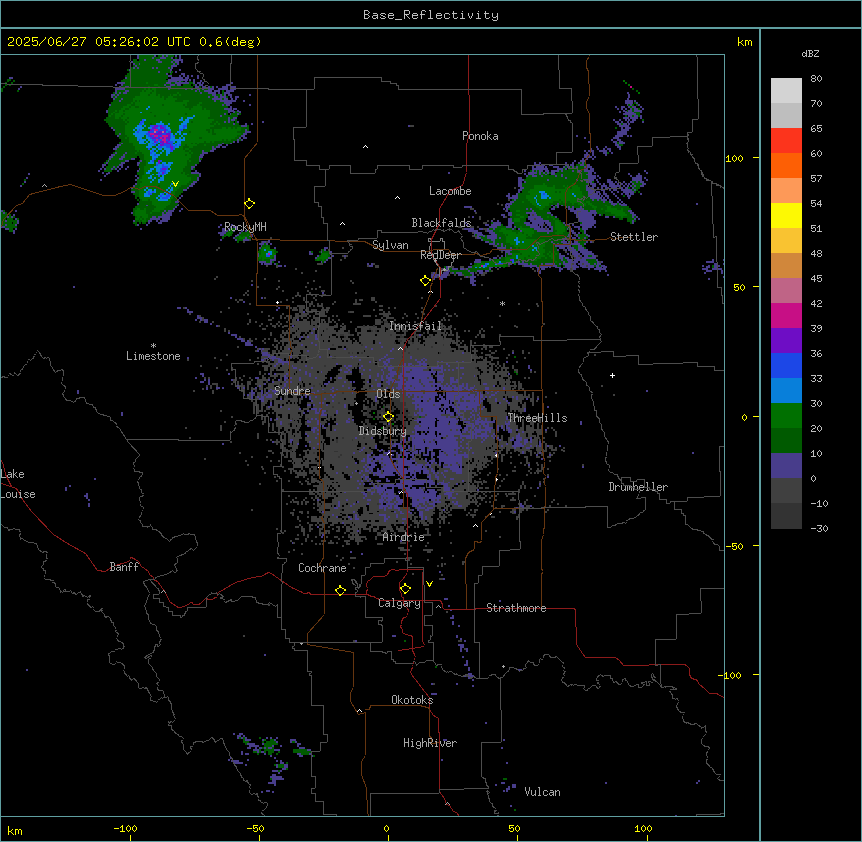Click the RockyMH label
Screen dimensions: 862x842
tap(245, 227)
